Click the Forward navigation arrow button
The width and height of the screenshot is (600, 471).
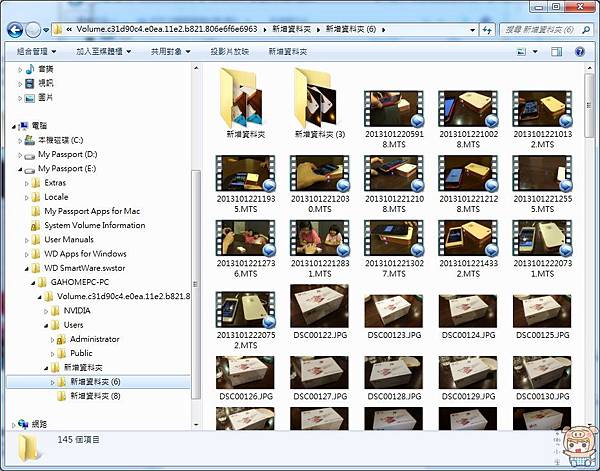pyautogui.click(x=33, y=30)
